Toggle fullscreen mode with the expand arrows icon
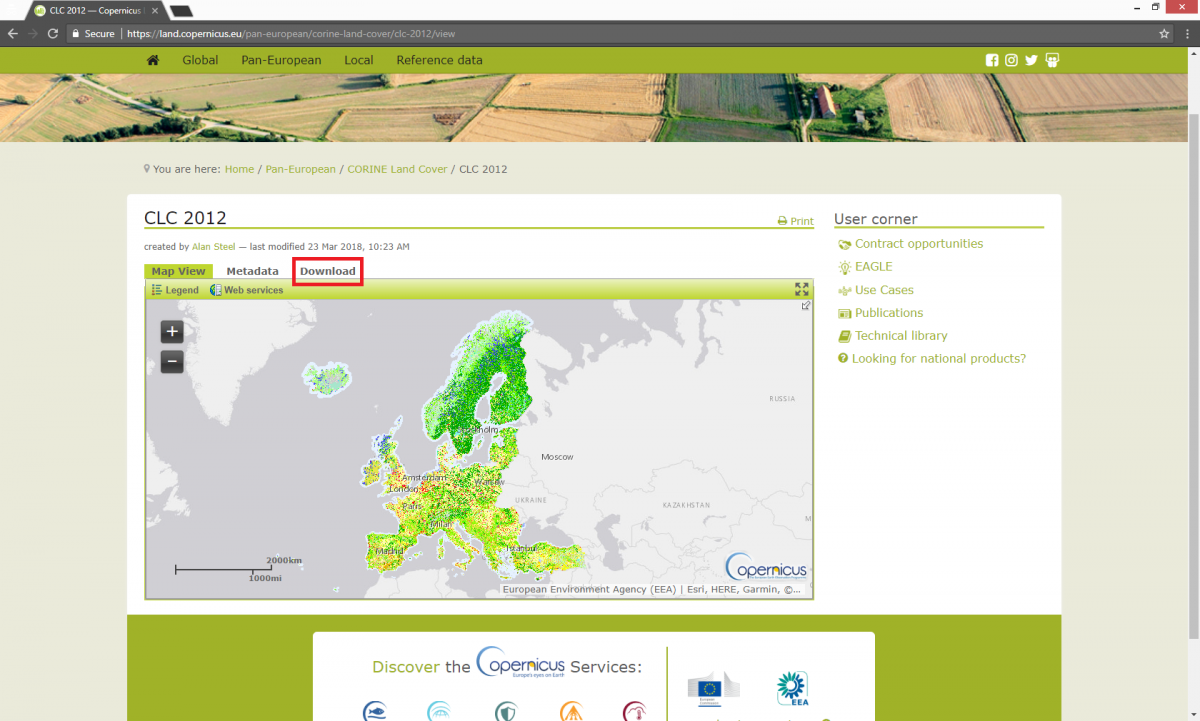1200x721 pixels. tap(800, 289)
